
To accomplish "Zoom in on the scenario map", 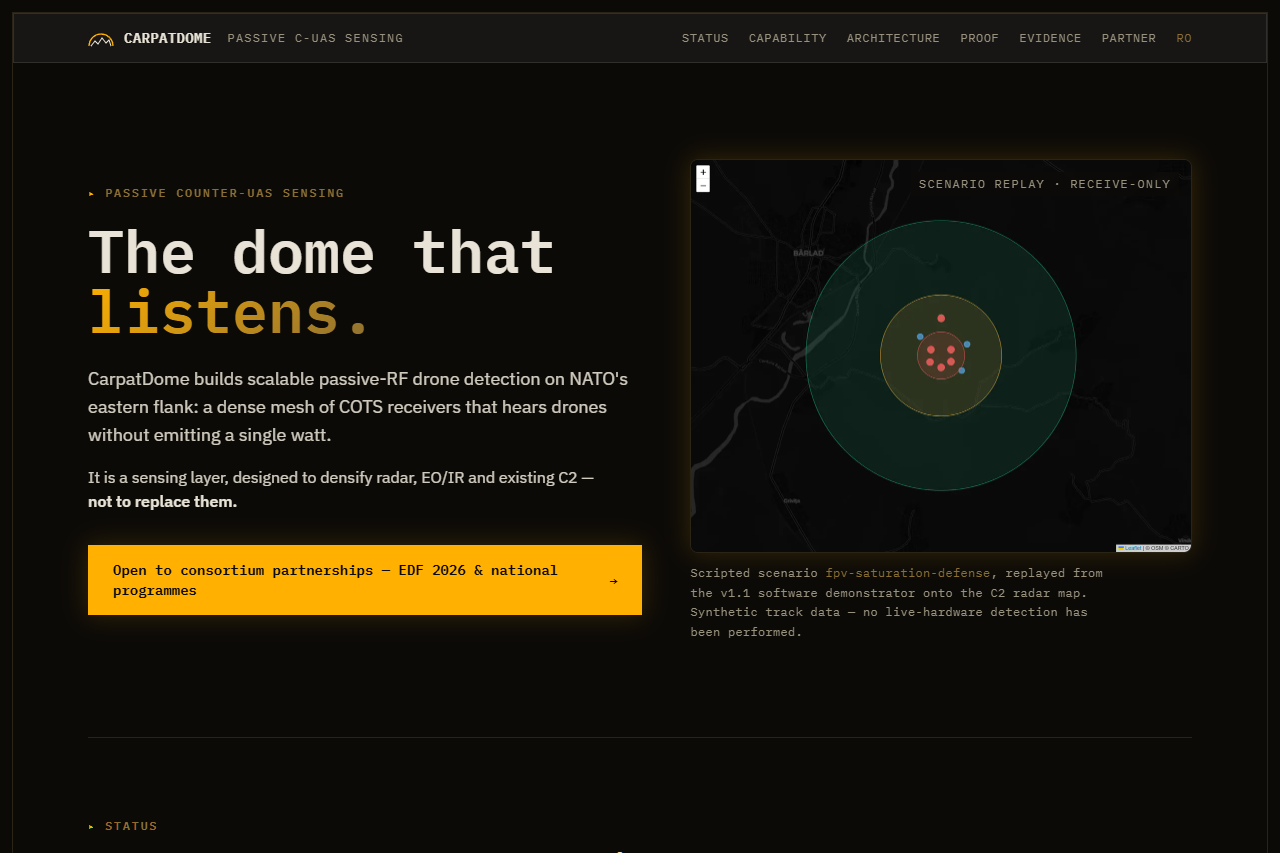I will tap(703, 172).
